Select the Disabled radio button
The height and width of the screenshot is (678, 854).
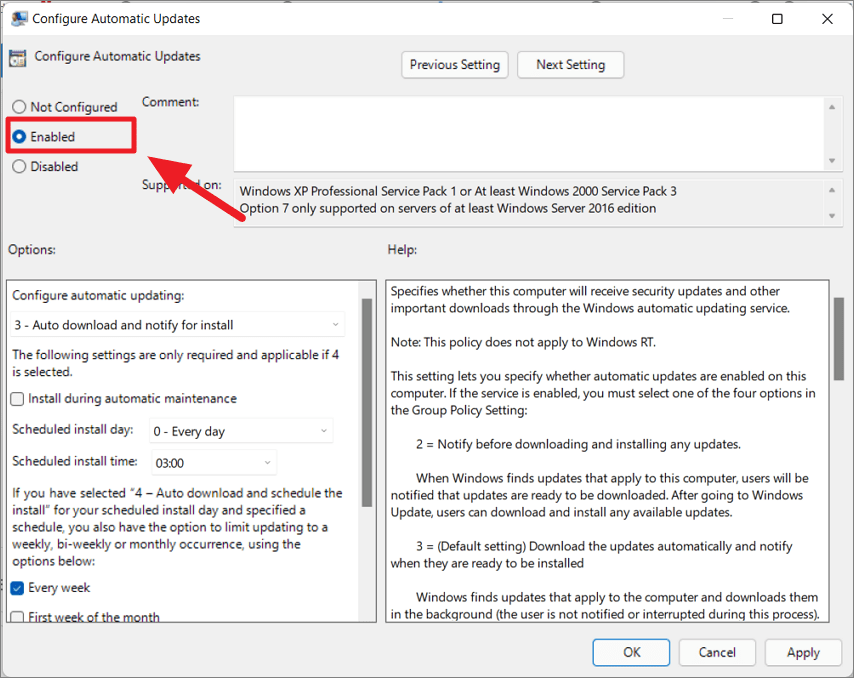coord(19,167)
